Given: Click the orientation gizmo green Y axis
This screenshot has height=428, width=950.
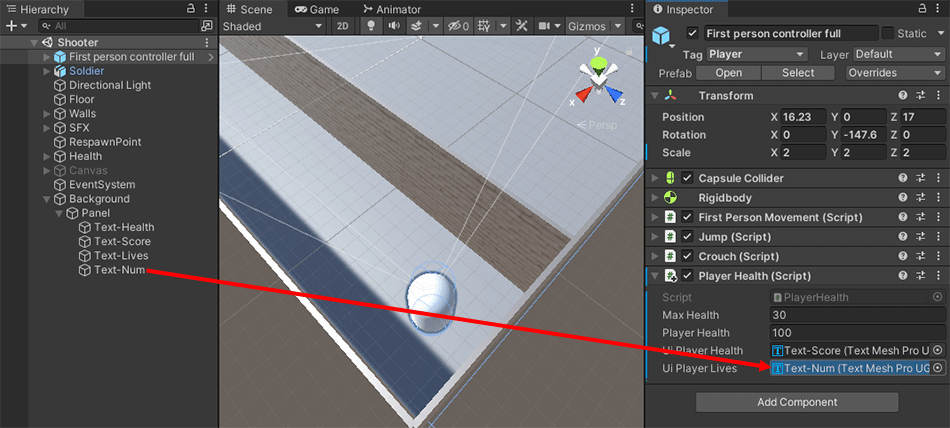Looking at the screenshot, I should [x=598, y=66].
